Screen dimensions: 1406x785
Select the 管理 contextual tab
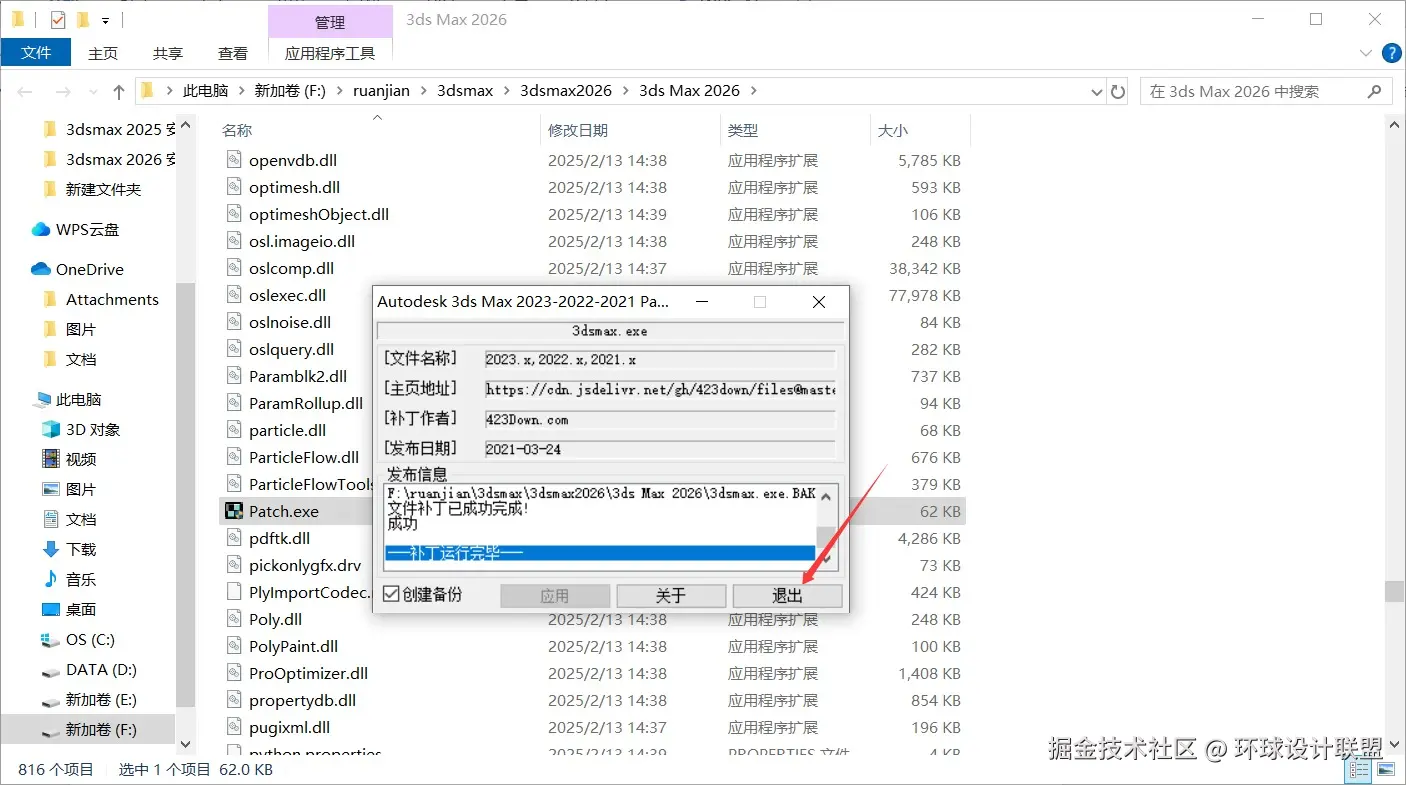[330, 22]
